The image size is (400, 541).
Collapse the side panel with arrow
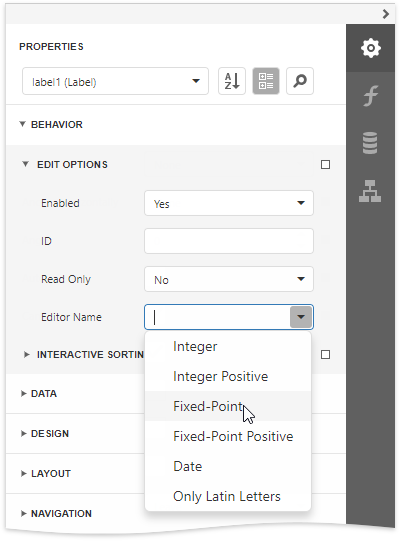tap(386, 14)
